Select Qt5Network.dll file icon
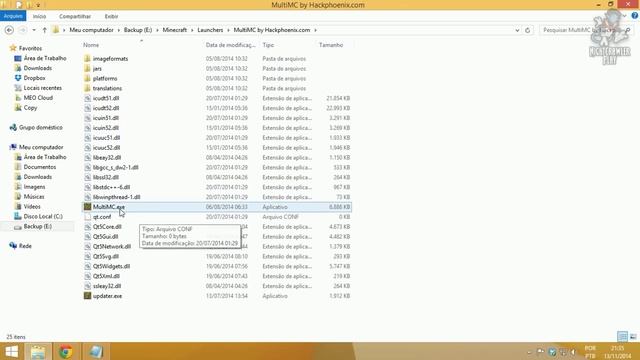Screen dimensions: 640x360 point(87,247)
